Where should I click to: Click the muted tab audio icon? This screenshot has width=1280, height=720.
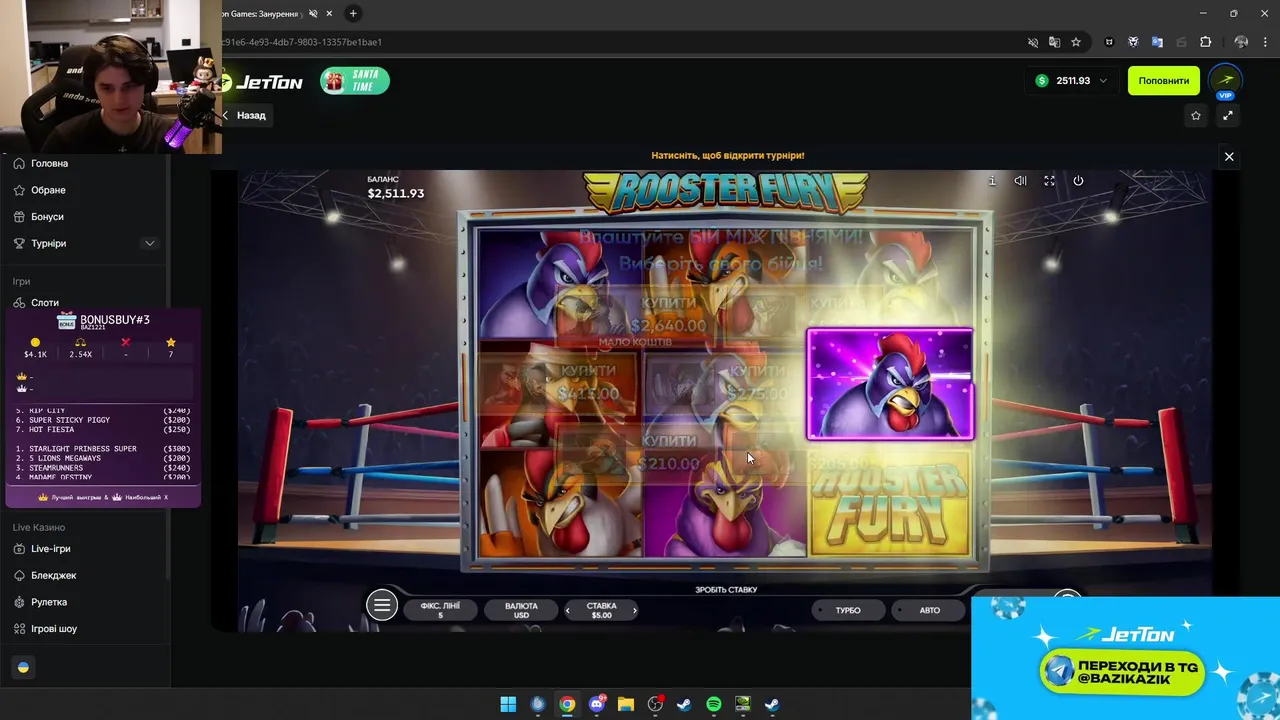point(313,14)
